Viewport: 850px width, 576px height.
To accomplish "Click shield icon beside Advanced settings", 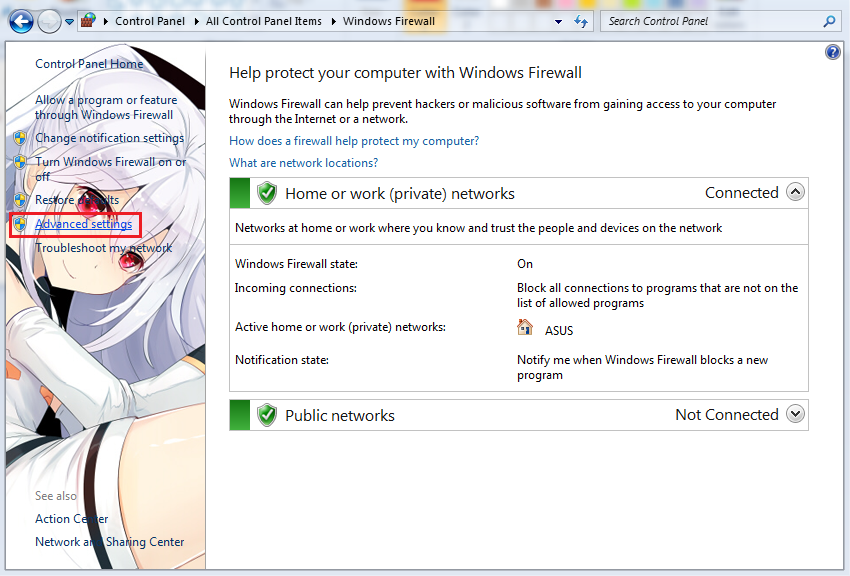I will [20, 224].
